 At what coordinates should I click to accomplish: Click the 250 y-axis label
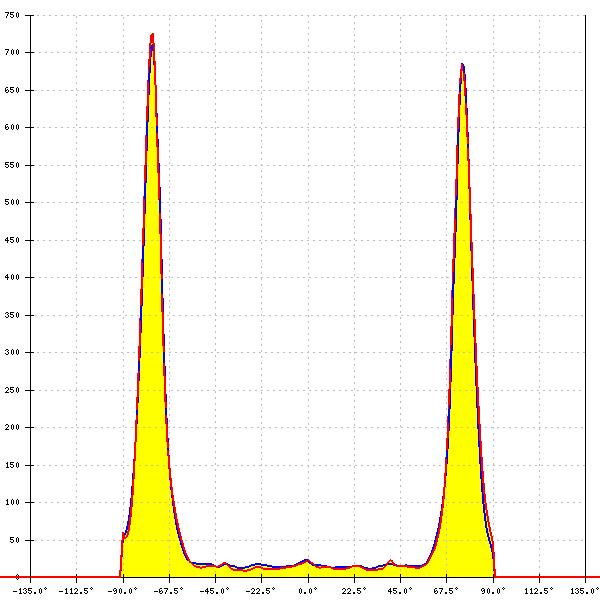(12, 390)
